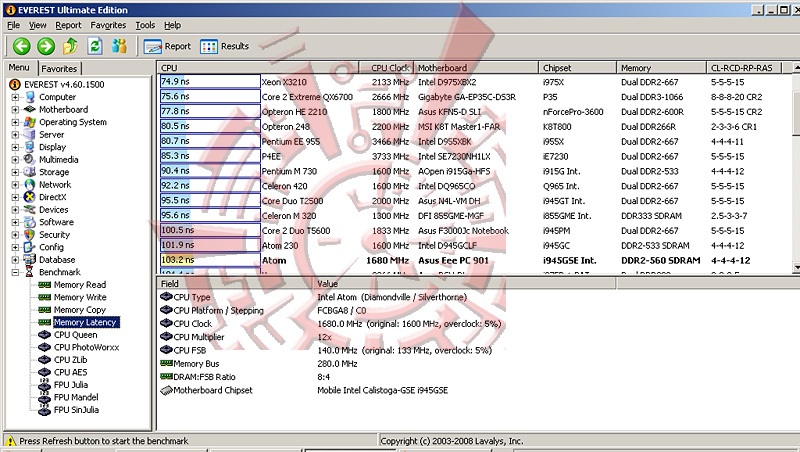800x452 pixels.
Task: Click the 100.5 ns latency bar
Action: click(210, 231)
